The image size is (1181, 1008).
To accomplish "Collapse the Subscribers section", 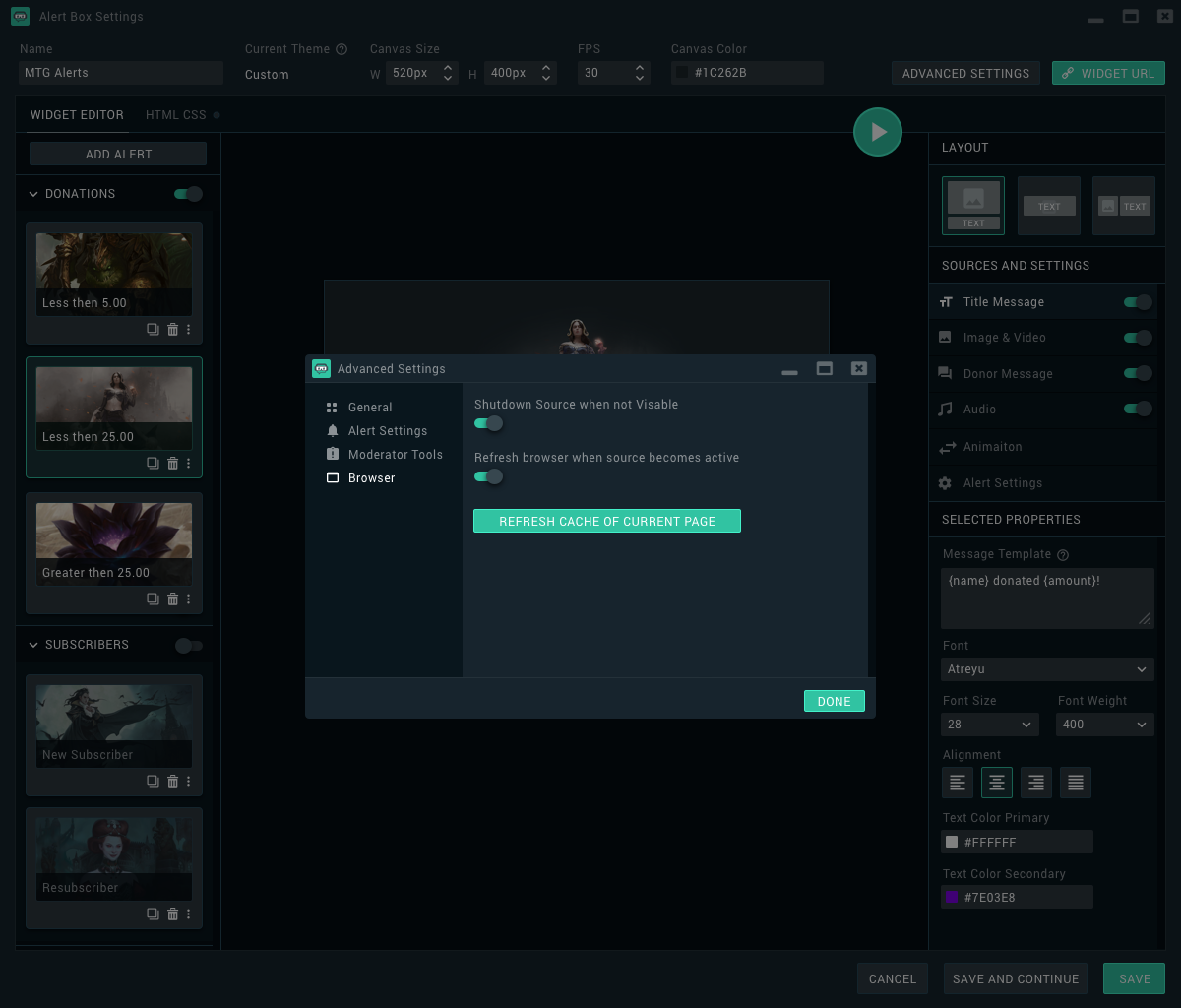I will (x=33, y=645).
